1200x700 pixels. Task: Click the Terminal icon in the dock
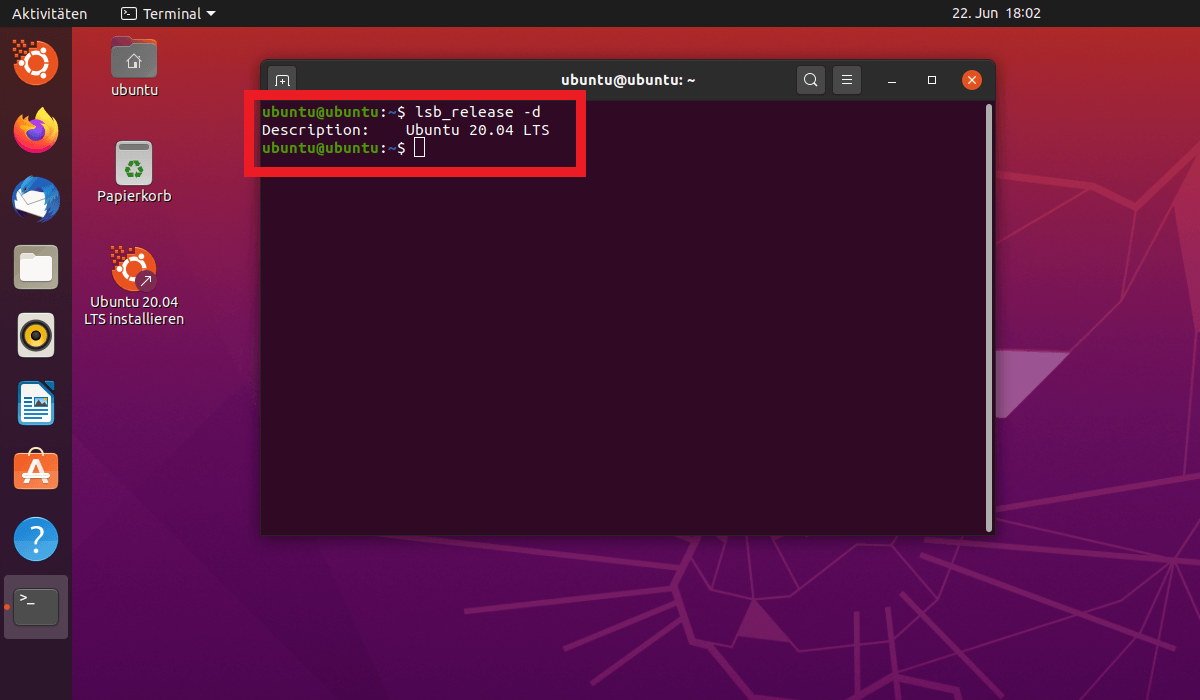[36, 607]
